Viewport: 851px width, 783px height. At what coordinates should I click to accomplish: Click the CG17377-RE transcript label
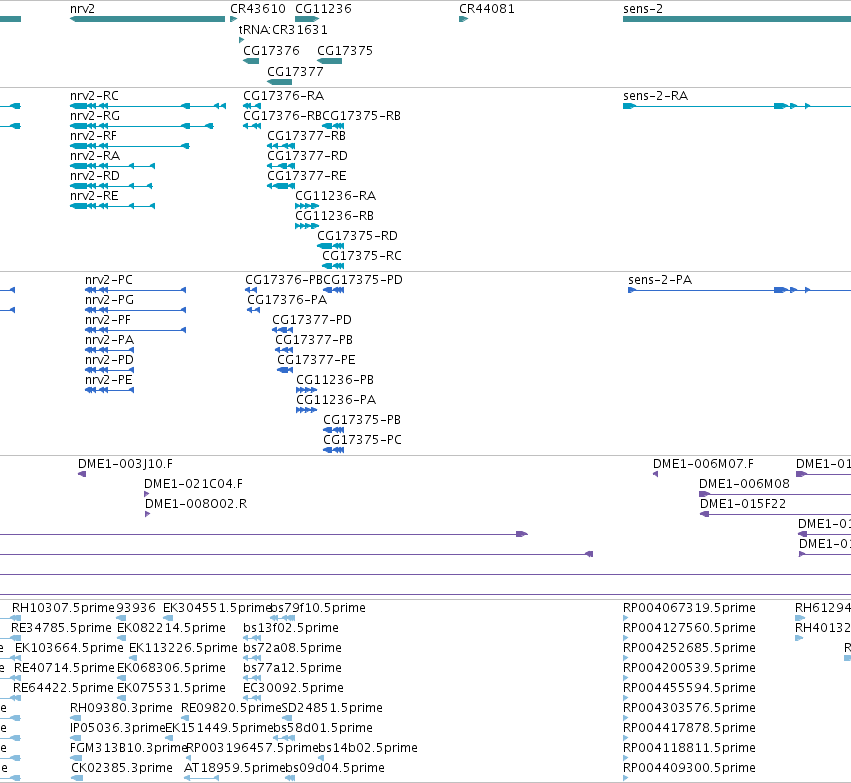tap(307, 176)
